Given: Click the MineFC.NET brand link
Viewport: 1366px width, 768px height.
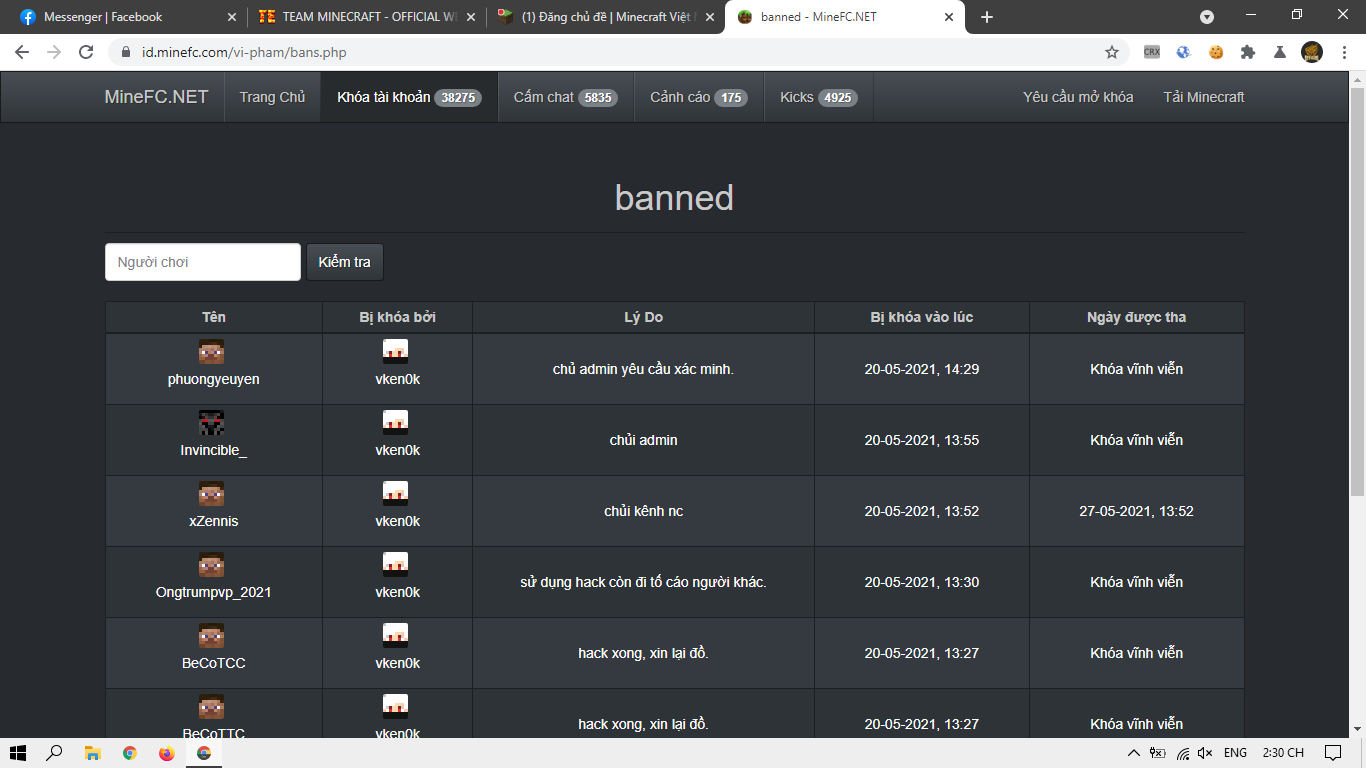Looking at the screenshot, I should coord(157,97).
